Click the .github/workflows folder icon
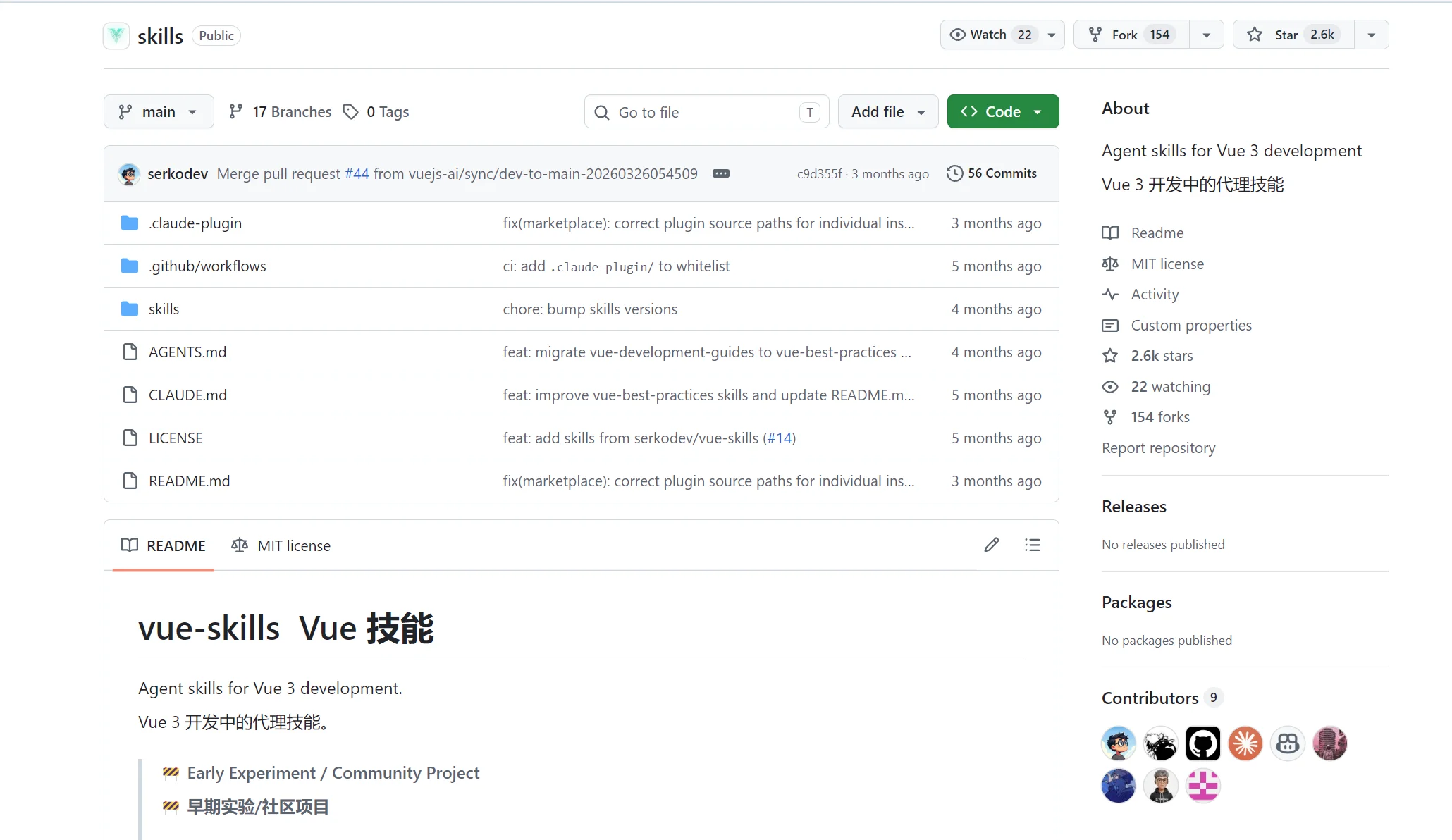Image resolution: width=1452 pixels, height=840 pixels. coord(130,266)
